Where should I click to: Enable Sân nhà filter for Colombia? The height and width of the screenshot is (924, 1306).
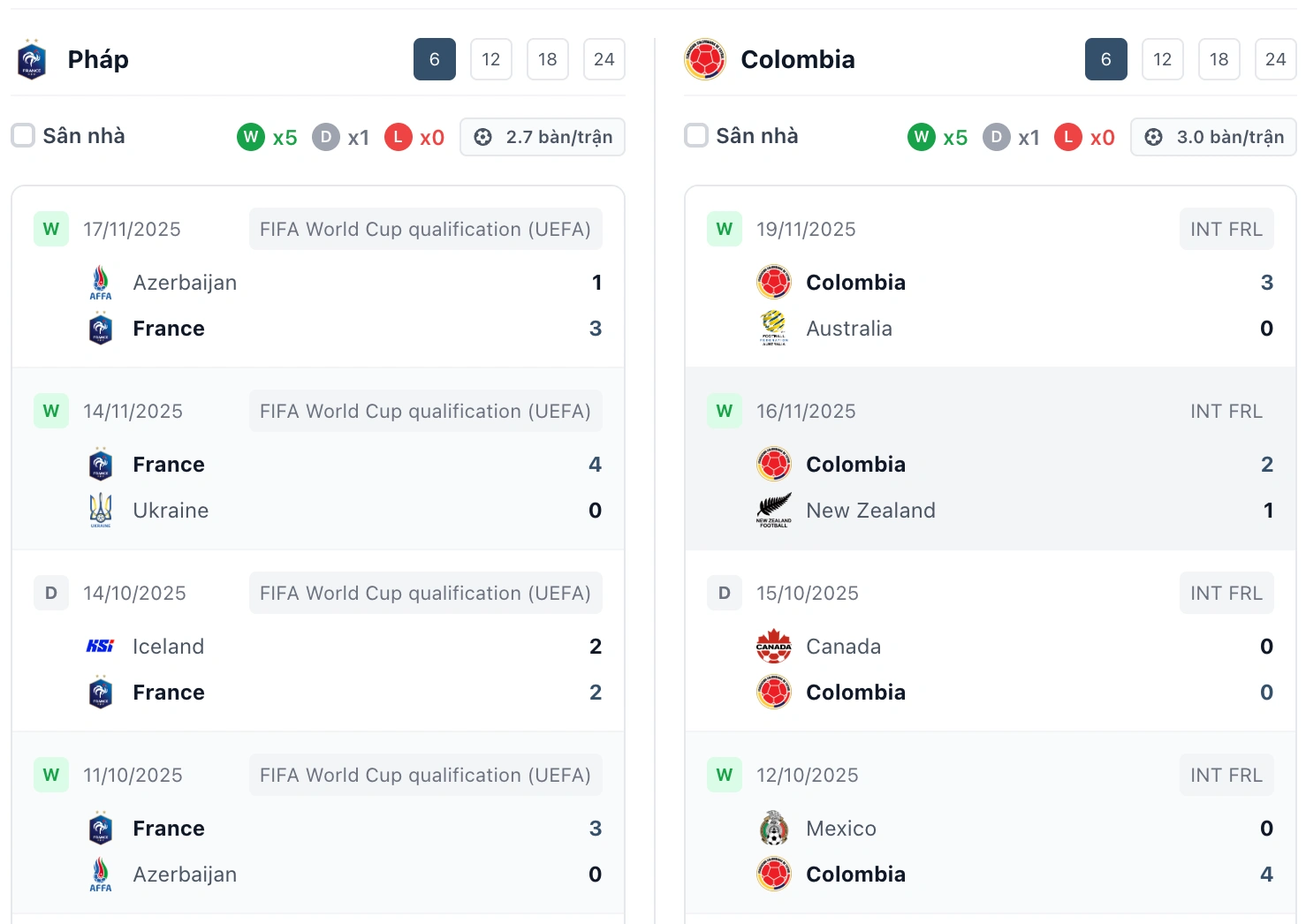click(696, 135)
